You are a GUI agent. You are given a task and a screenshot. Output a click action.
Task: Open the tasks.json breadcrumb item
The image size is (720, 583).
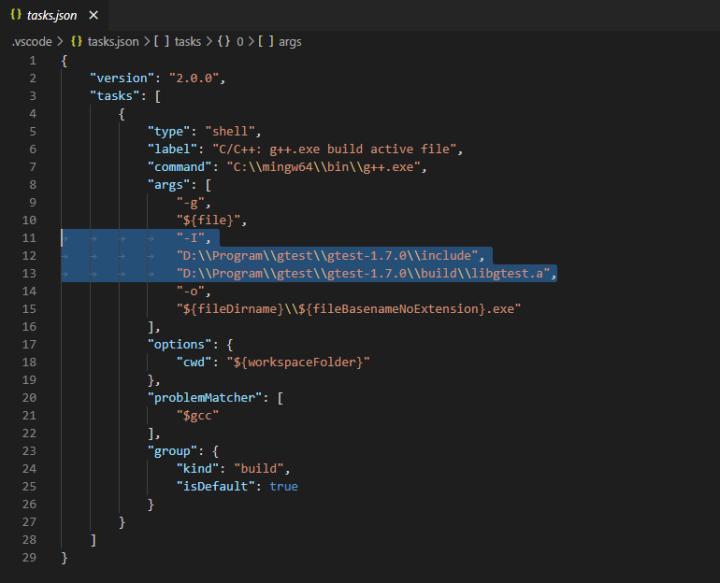click(113, 42)
